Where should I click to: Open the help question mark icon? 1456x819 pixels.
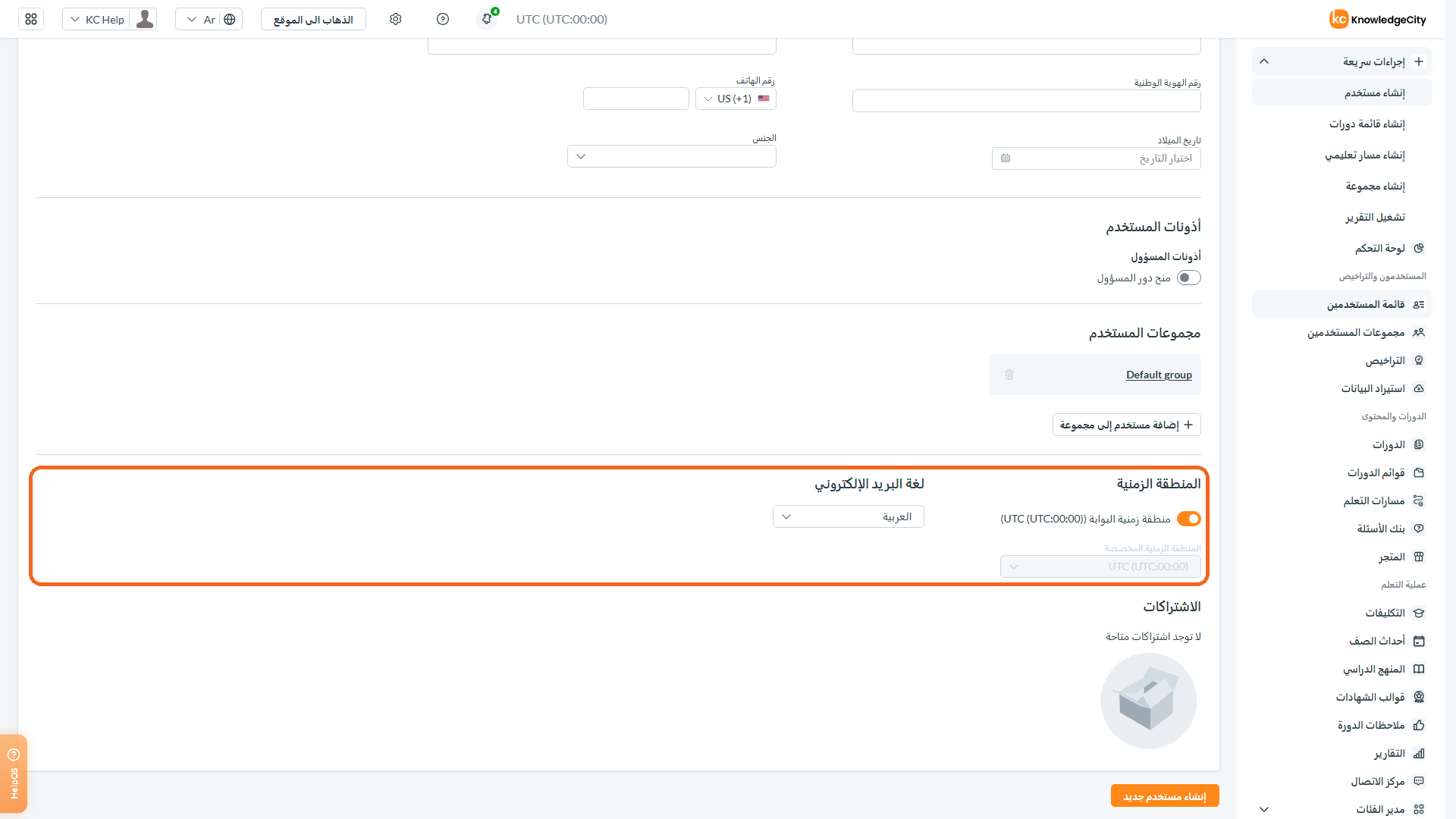click(443, 19)
